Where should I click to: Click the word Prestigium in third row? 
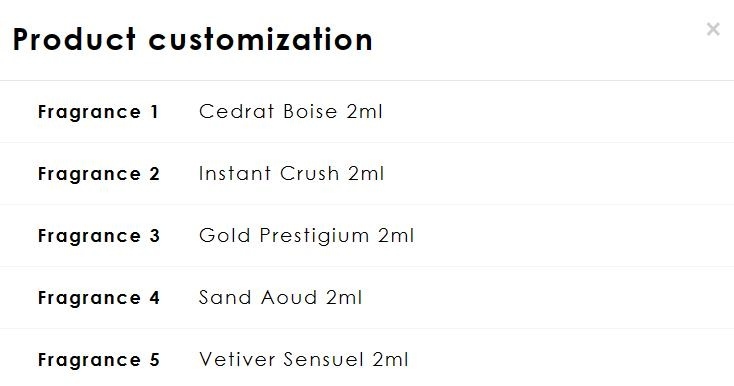[x=314, y=235]
